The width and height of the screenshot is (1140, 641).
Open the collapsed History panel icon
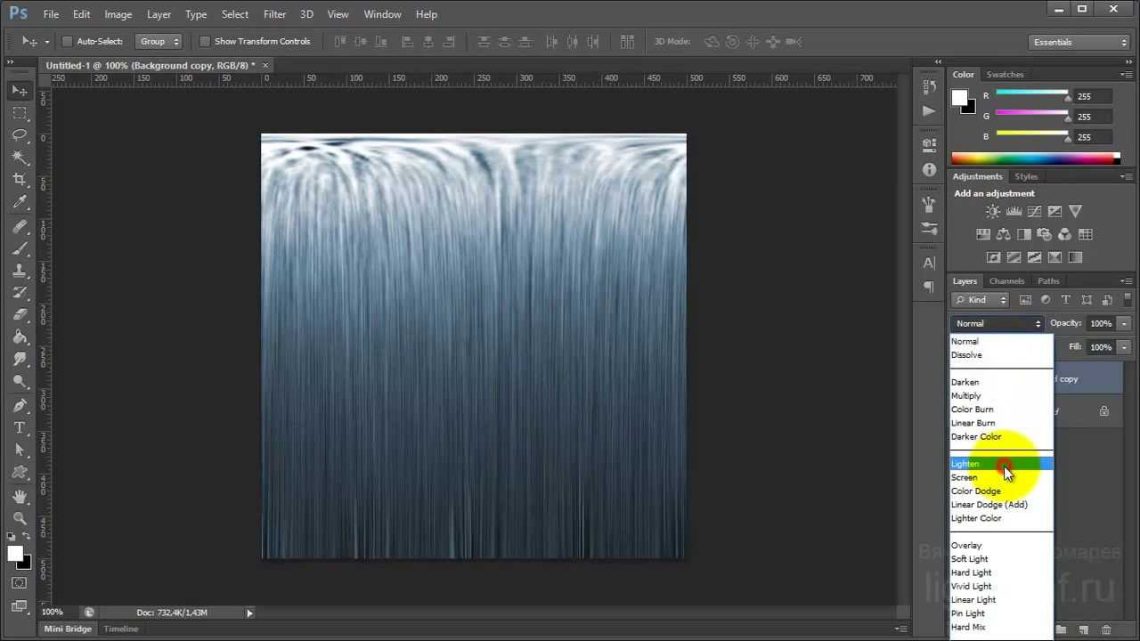coord(929,87)
